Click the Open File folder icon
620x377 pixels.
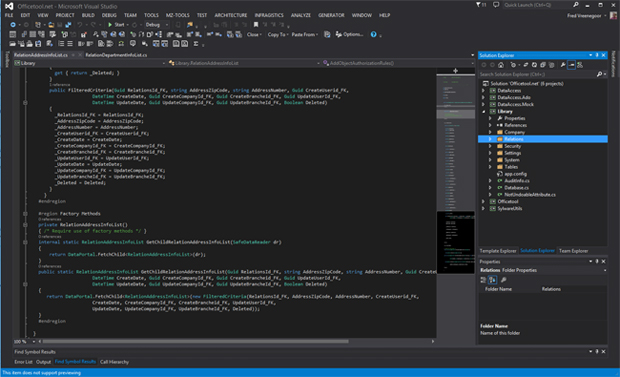pos(51,25)
